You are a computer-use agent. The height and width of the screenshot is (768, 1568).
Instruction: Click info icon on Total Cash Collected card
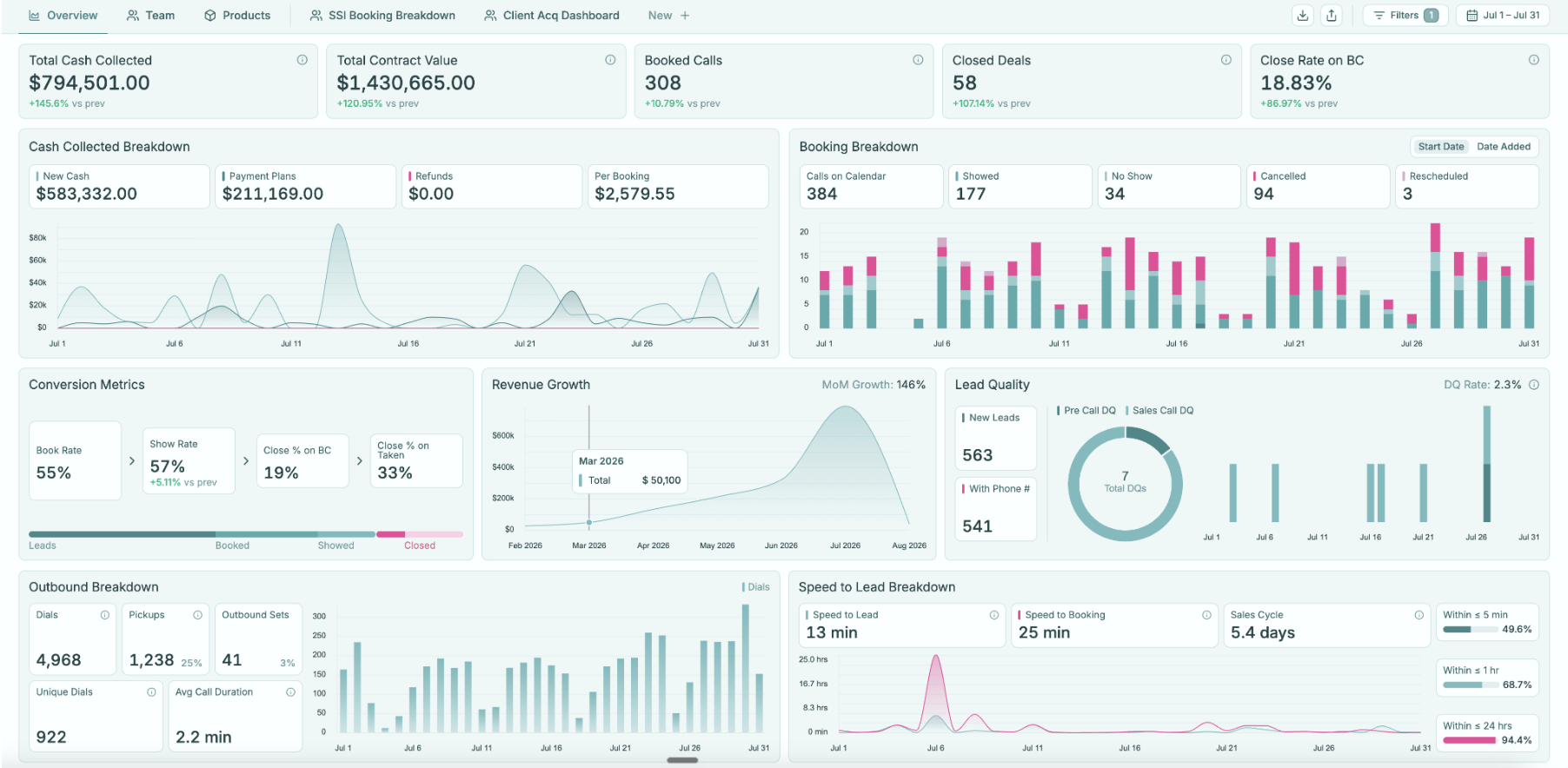302,60
